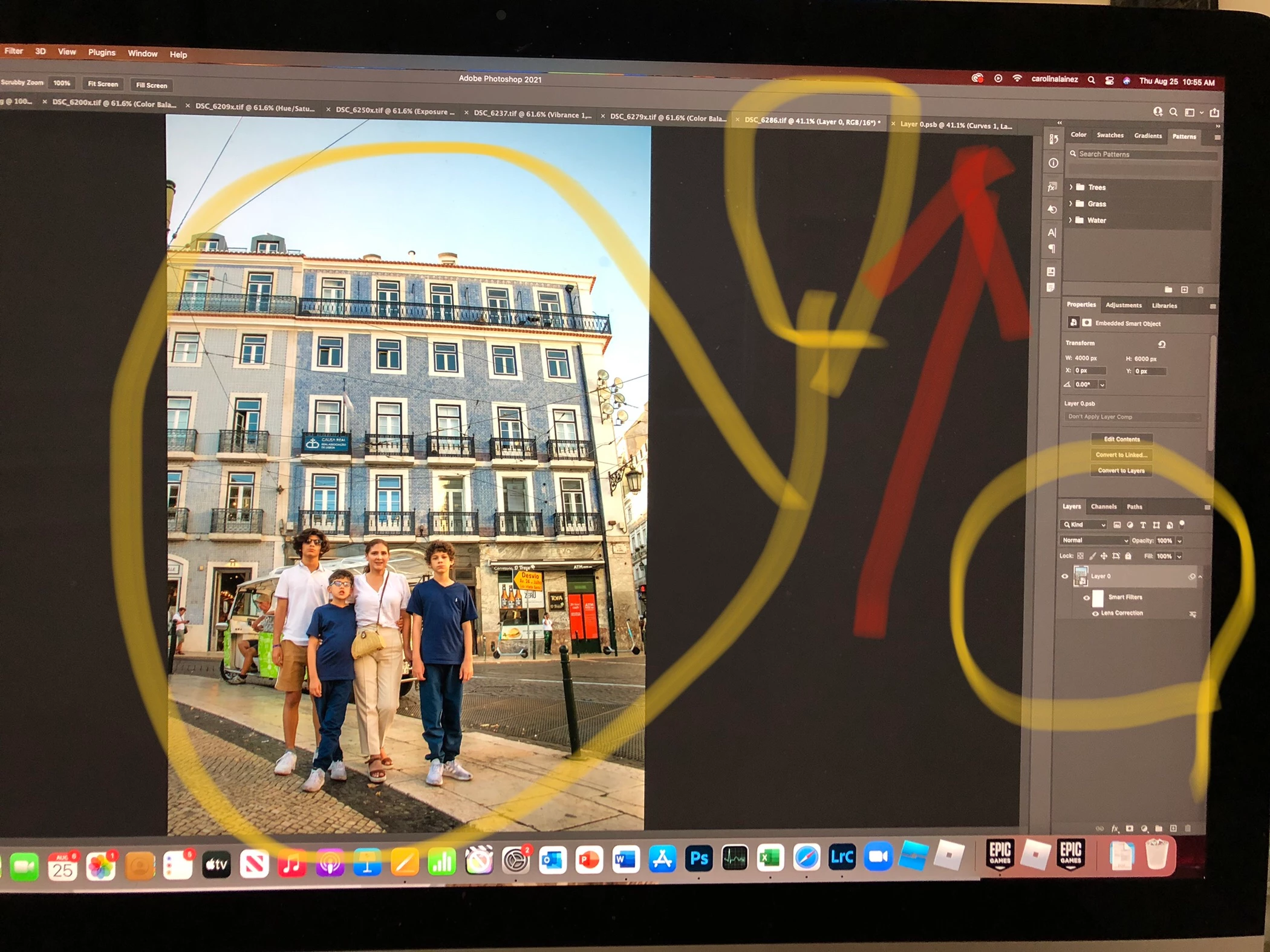Open the Character panel icon
The width and height of the screenshot is (1270, 952).
tap(1052, 233)
